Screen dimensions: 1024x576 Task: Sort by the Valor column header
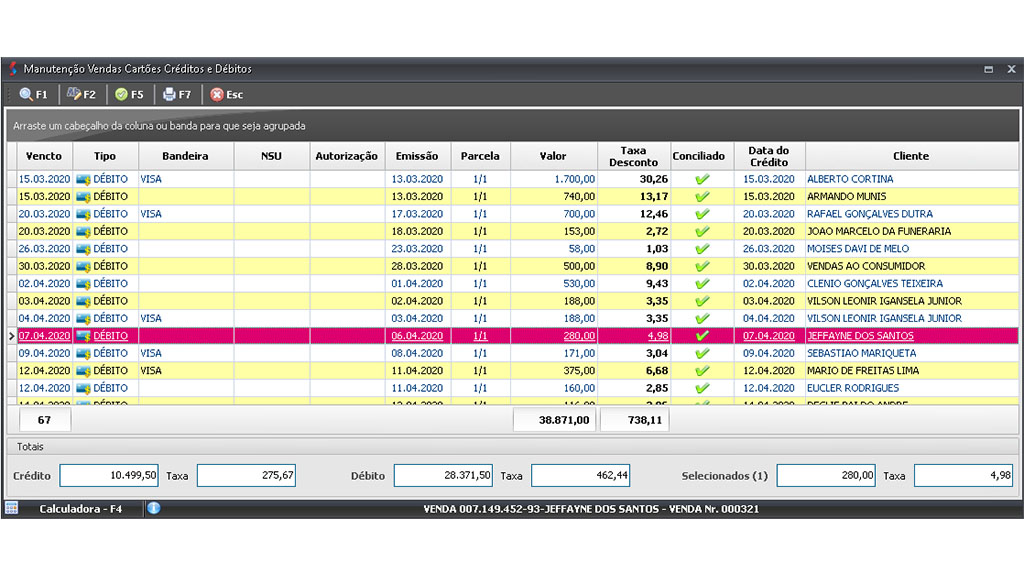point(553,156)
